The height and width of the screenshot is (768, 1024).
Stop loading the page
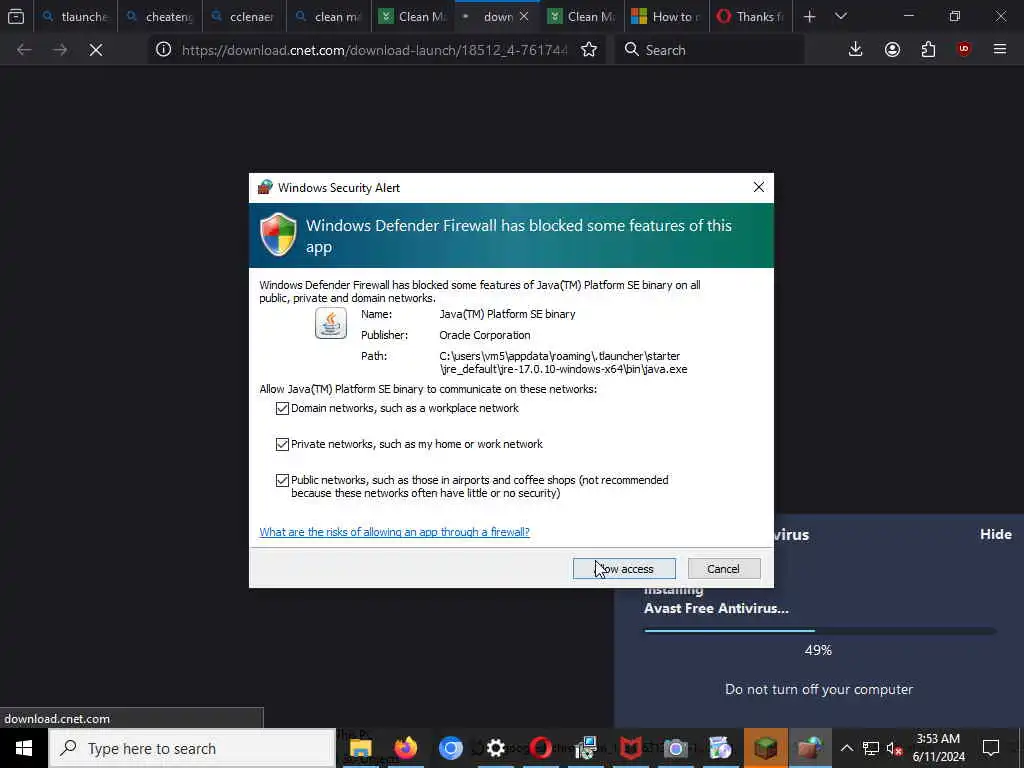[96, 50]
